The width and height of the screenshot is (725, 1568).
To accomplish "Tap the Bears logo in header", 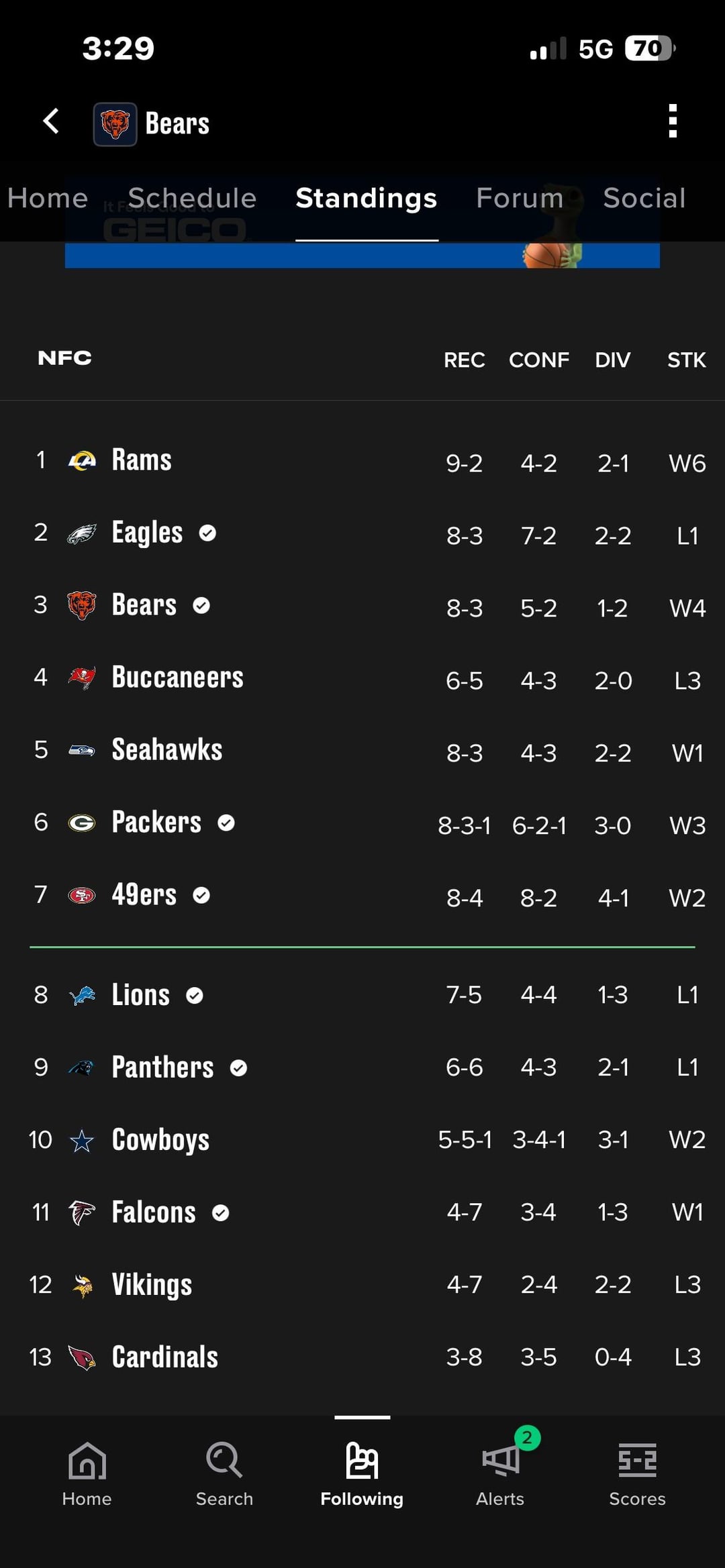I will pos(115,124).
